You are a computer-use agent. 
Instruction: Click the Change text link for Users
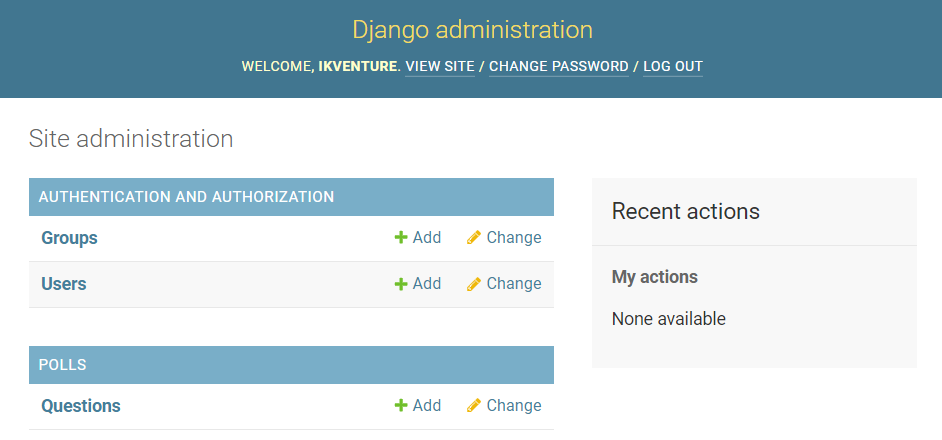coord(514,284)
